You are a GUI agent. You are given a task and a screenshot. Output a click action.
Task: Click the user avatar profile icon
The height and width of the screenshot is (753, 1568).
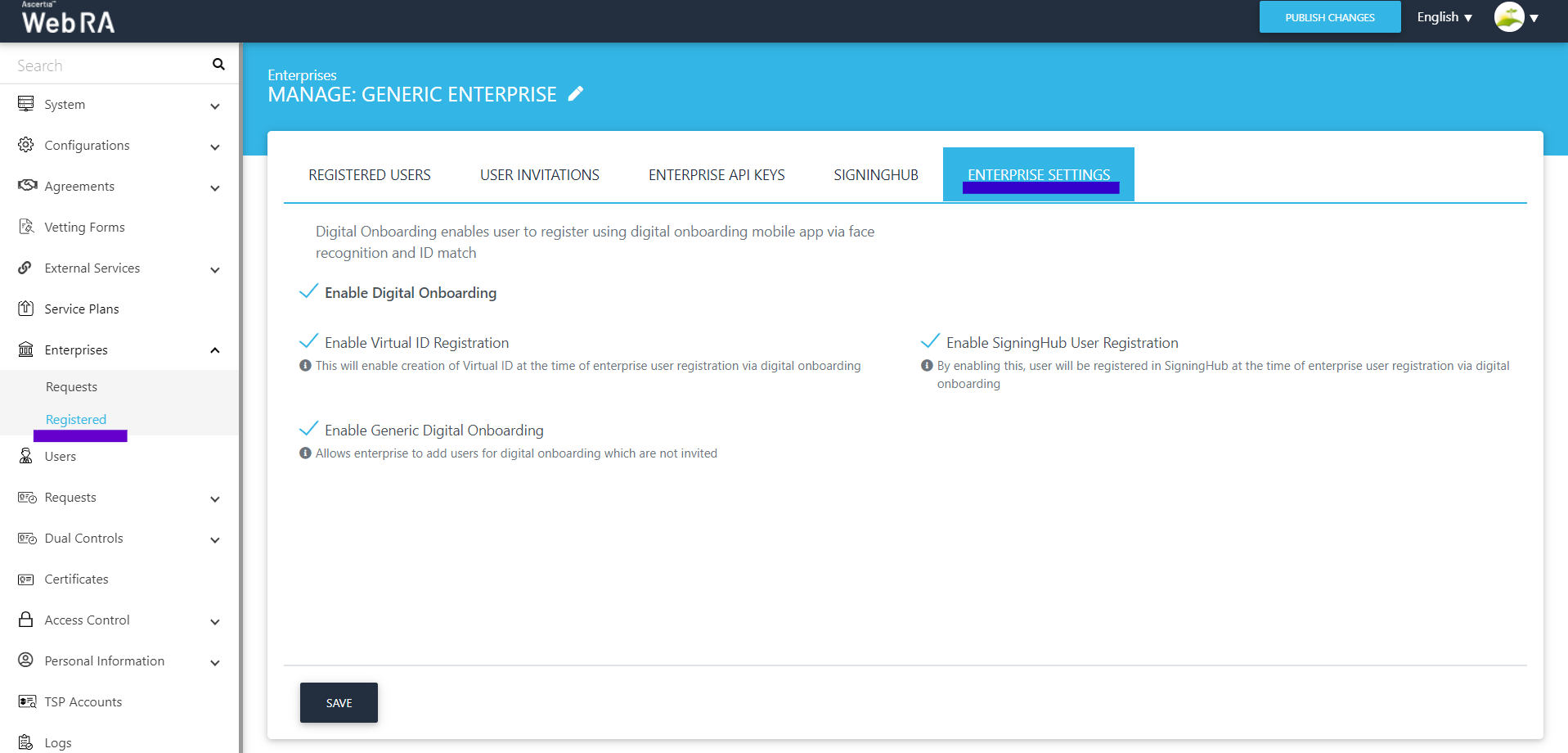coord(1508,17)
